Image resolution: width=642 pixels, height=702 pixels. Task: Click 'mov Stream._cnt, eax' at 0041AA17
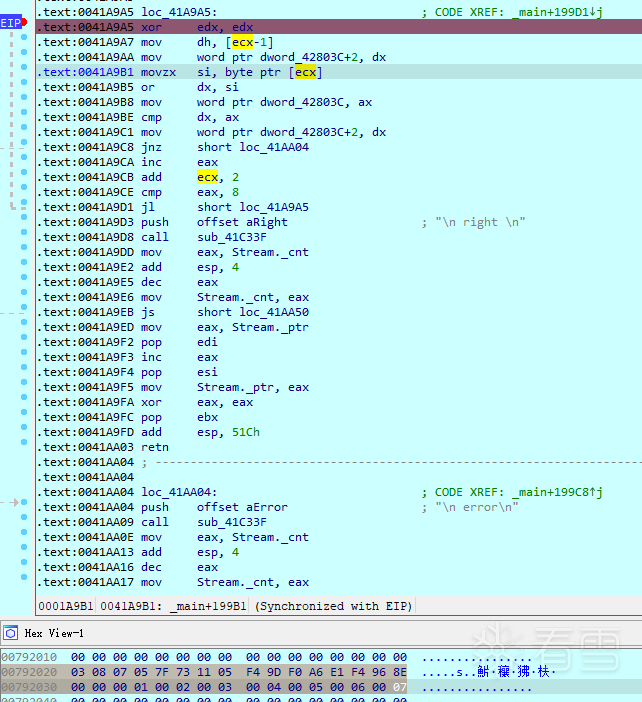(225, 582)
